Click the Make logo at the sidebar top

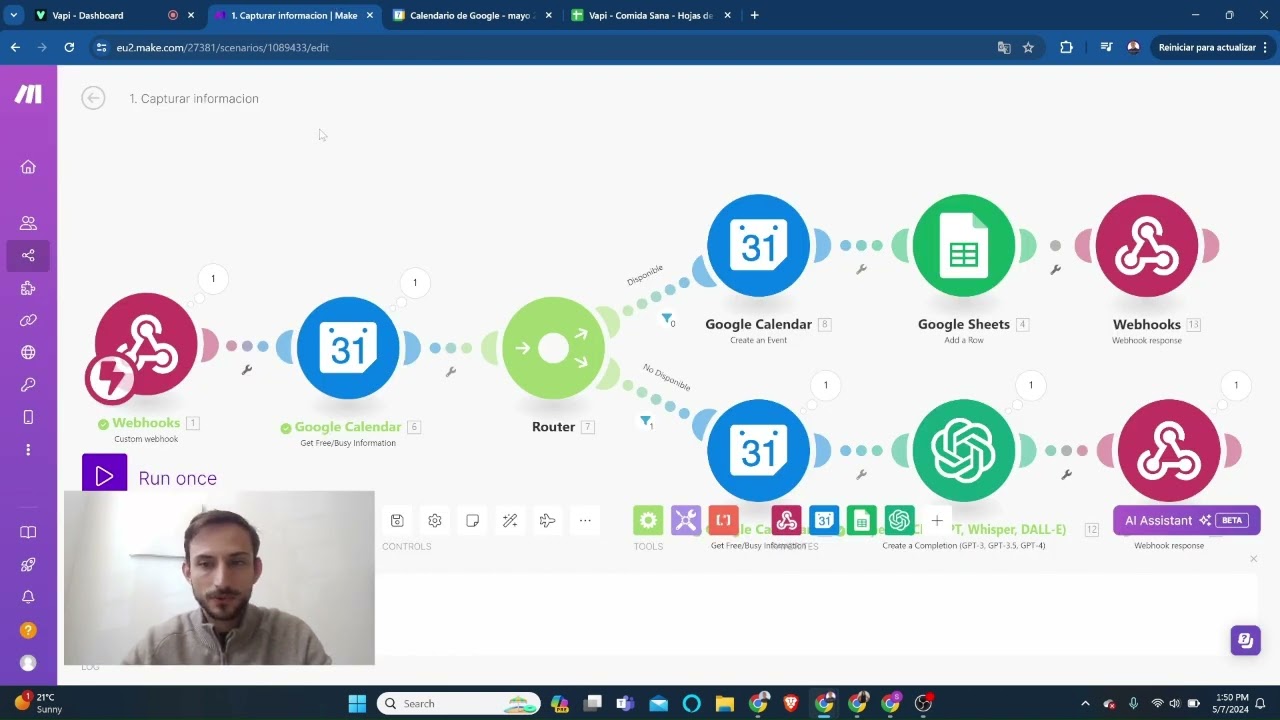[x=28, y=94]
